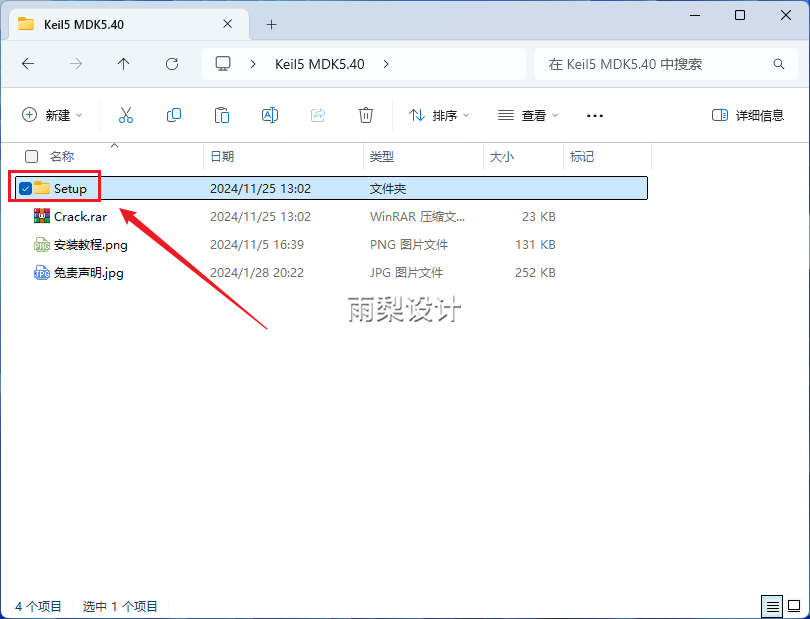The width and height of the screenshot is (810, 619).
Task: Sort by the 标记 column header
Action: pyautogui.click(x=582, y=156)
